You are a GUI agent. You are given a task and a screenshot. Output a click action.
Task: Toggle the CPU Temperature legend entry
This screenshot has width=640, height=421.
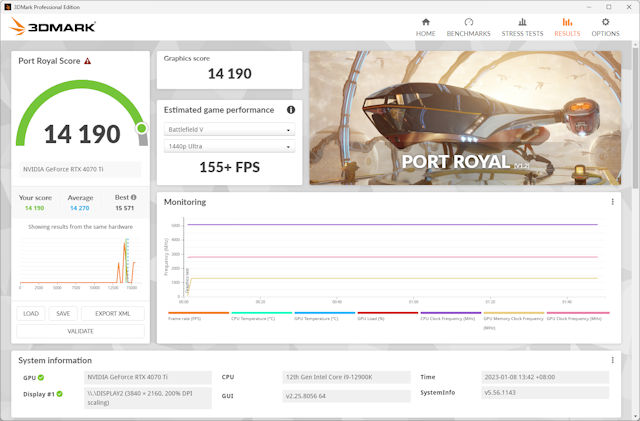[262, 316]
